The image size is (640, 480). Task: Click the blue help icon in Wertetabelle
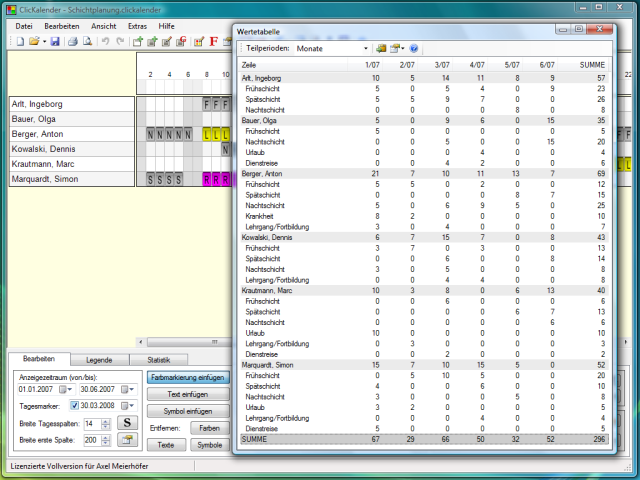pos(413,48)
